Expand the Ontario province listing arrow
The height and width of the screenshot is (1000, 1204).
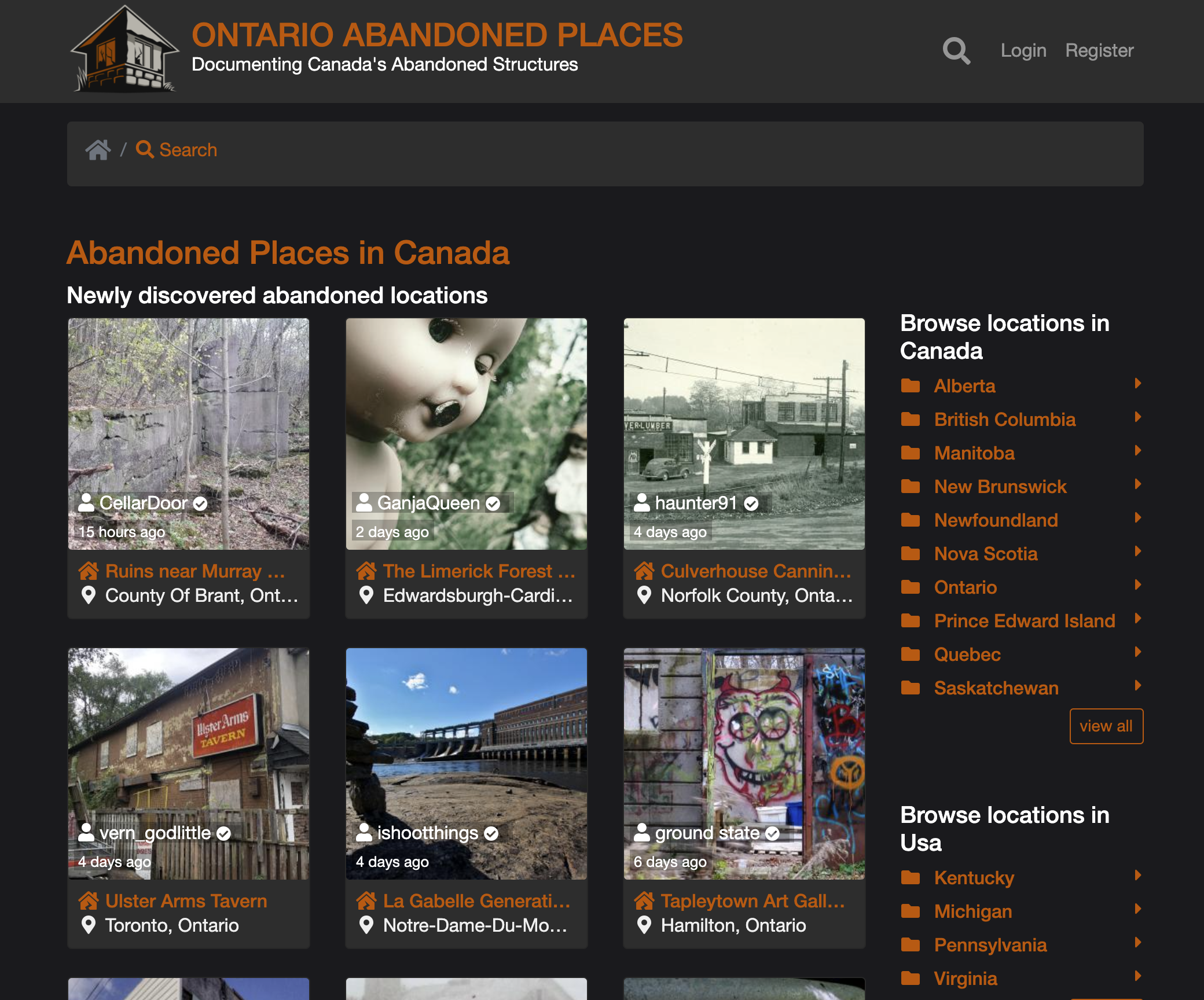[x=1138, y=586]
